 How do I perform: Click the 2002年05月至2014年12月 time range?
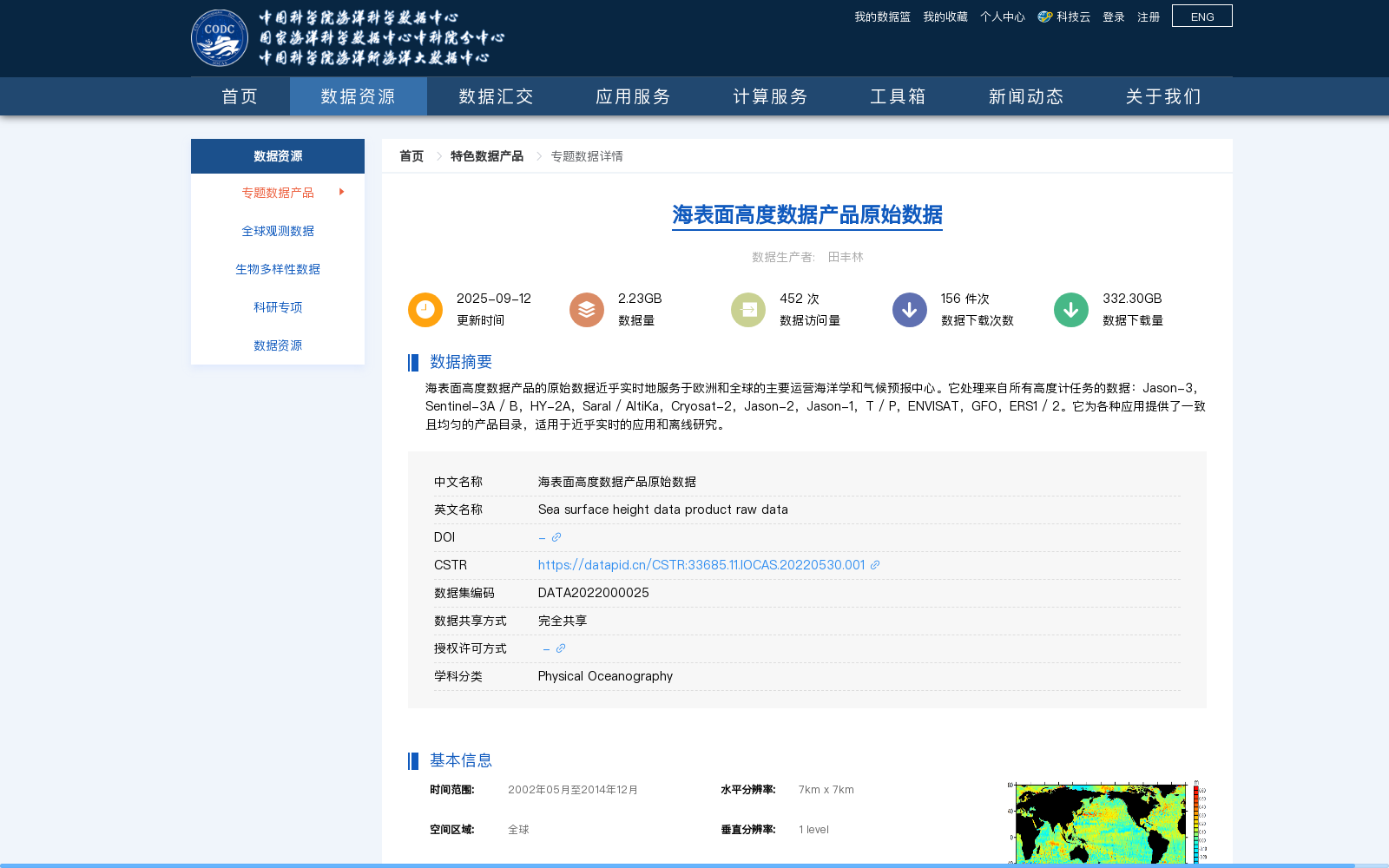[573, 790]
